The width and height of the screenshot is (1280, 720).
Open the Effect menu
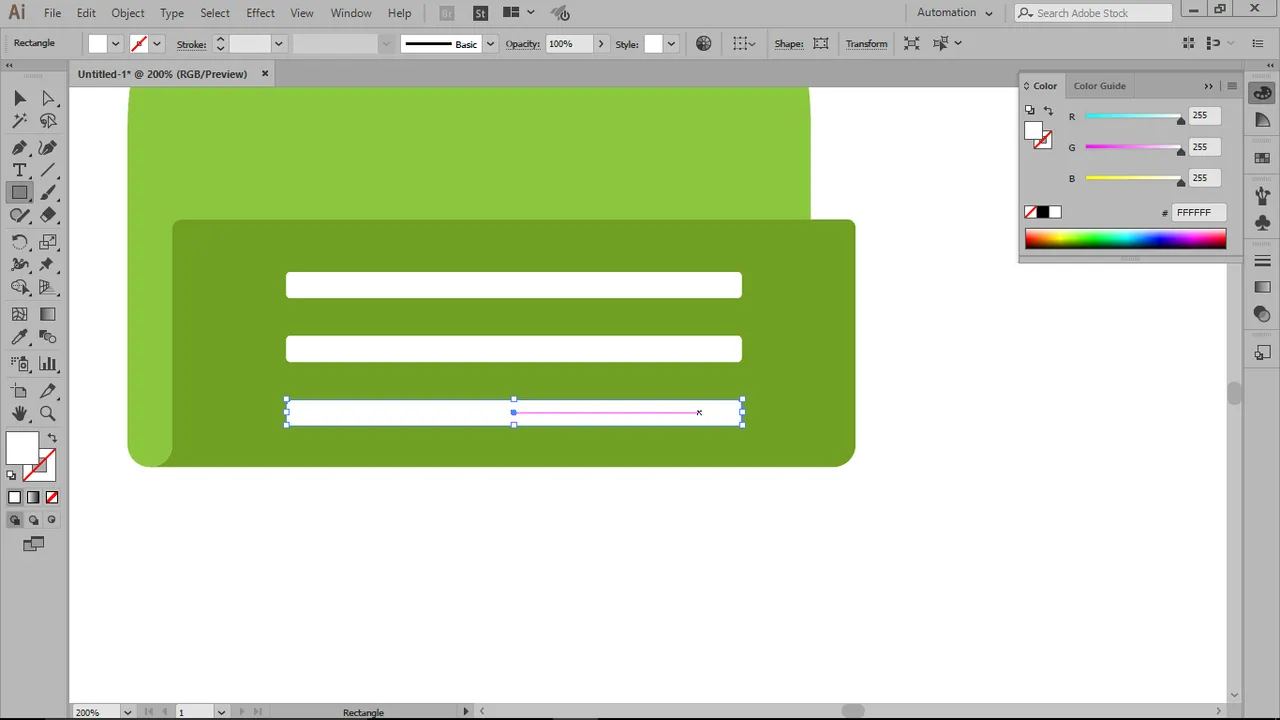click(x=260, y=13)
